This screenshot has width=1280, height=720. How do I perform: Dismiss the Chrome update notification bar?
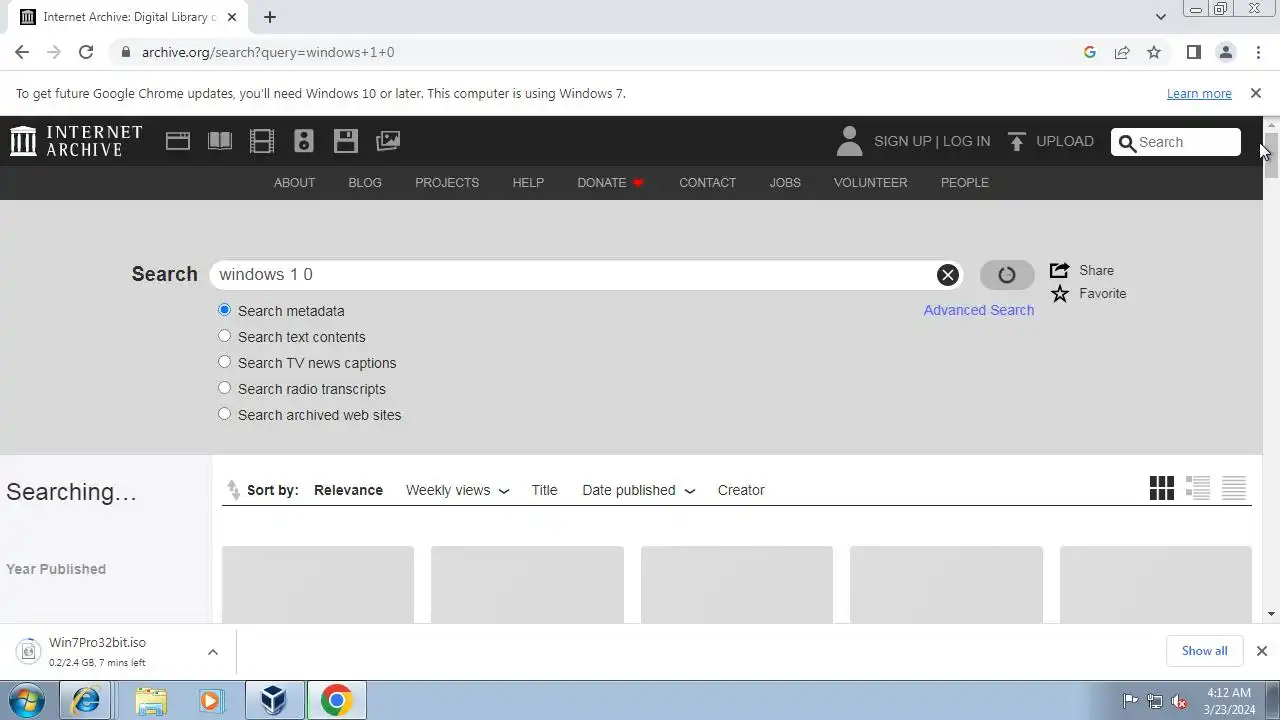[1256, 93]
